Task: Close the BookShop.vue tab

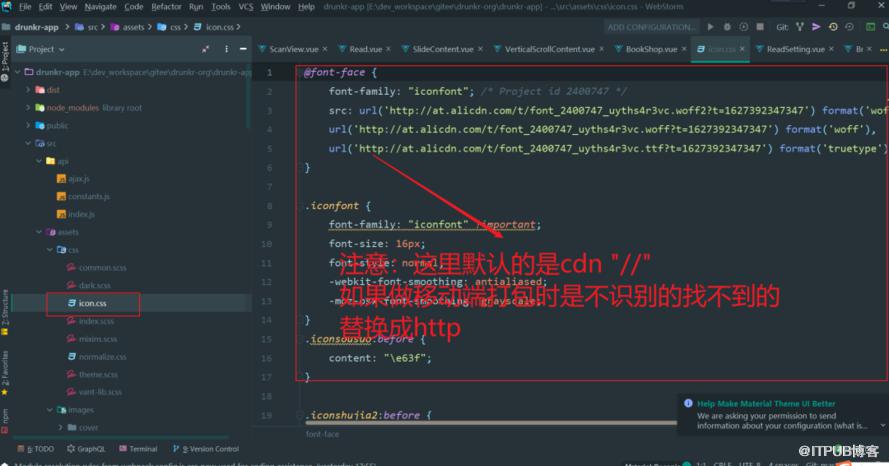Action: pyautogui.click(x=684, y=49)
